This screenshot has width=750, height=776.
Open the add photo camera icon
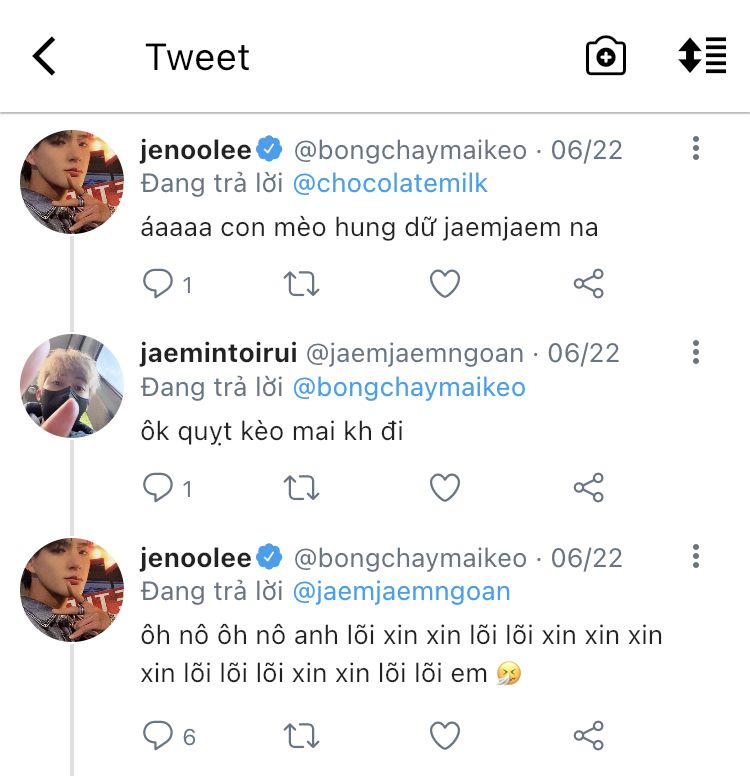click(605, 57)
